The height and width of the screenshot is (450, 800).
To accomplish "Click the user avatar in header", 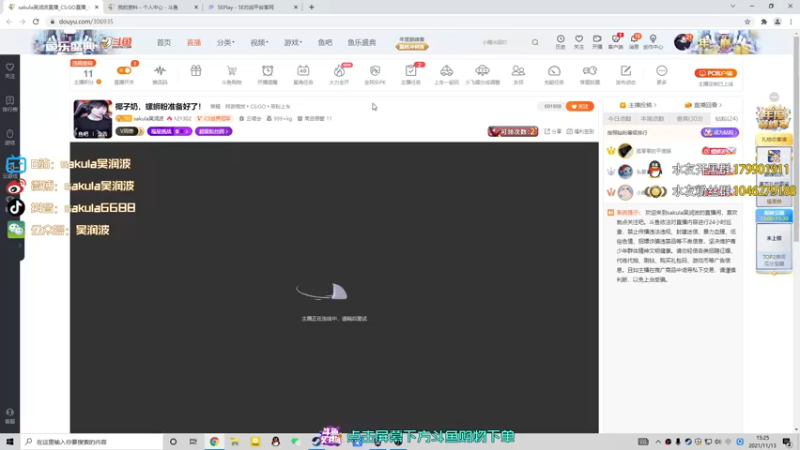I will 683,42.
